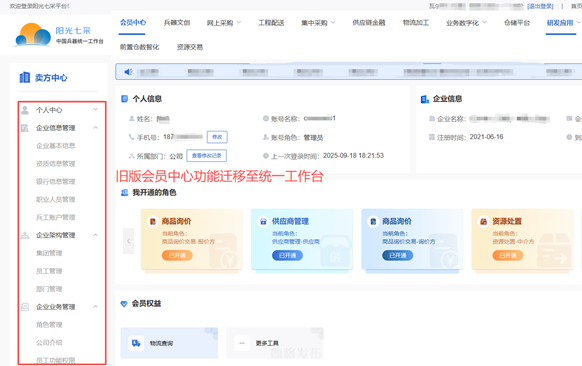Open 职业人员管理 in the sidebar
This screenshot has height=366, width=582.
(55, 199)
